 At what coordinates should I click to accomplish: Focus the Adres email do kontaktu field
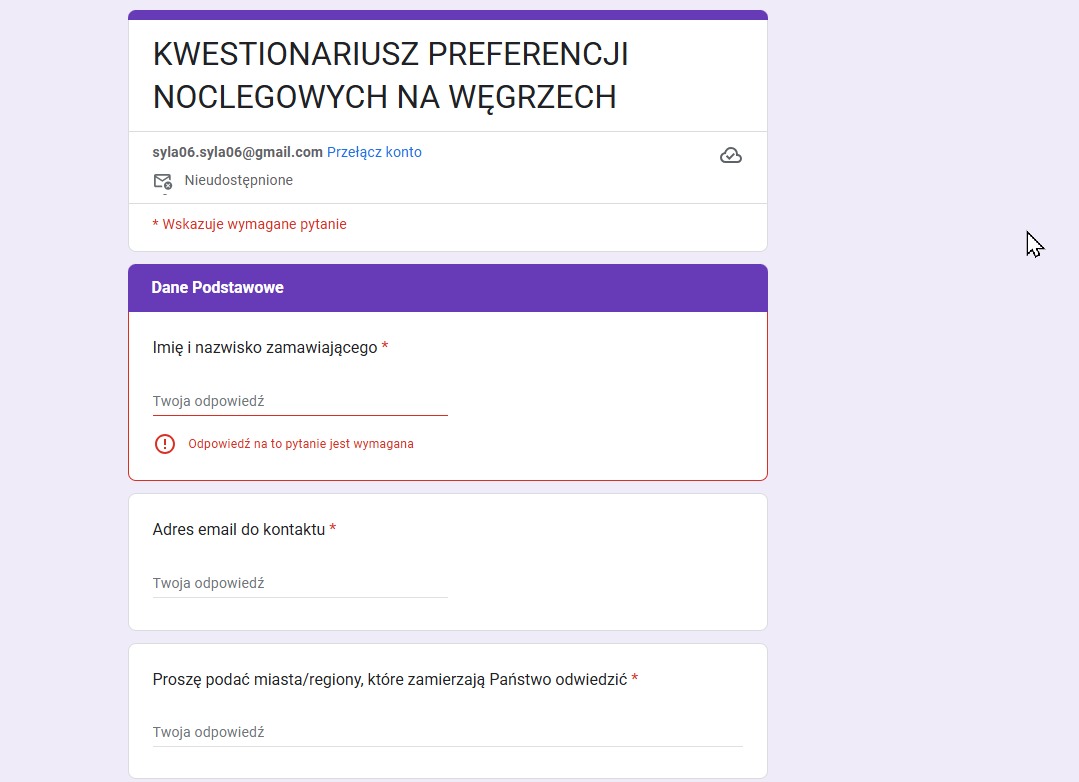pyautogui.click(x=300, y=583)
